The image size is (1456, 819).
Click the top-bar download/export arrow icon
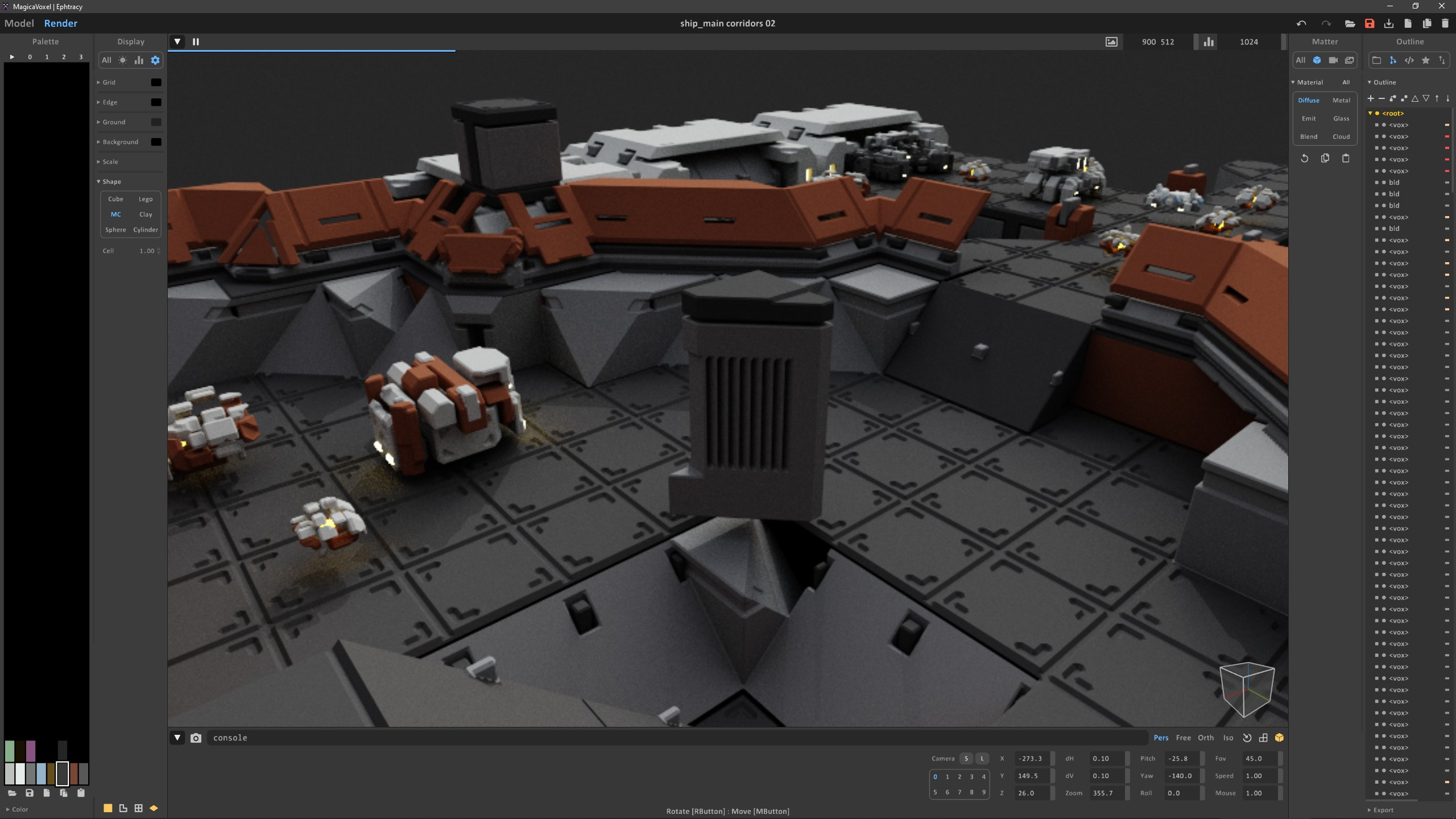[x=1389, y=23]
